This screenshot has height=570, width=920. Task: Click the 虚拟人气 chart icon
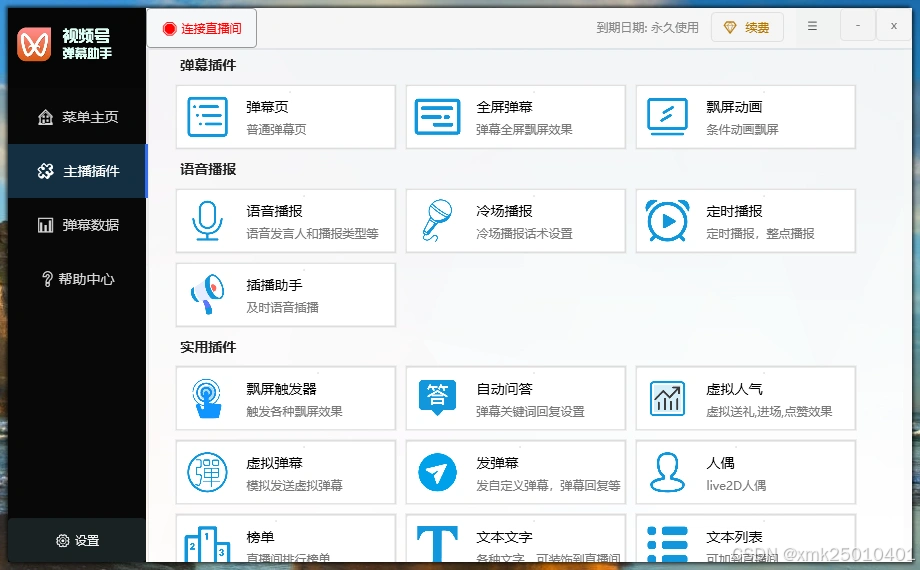(667, 398)
